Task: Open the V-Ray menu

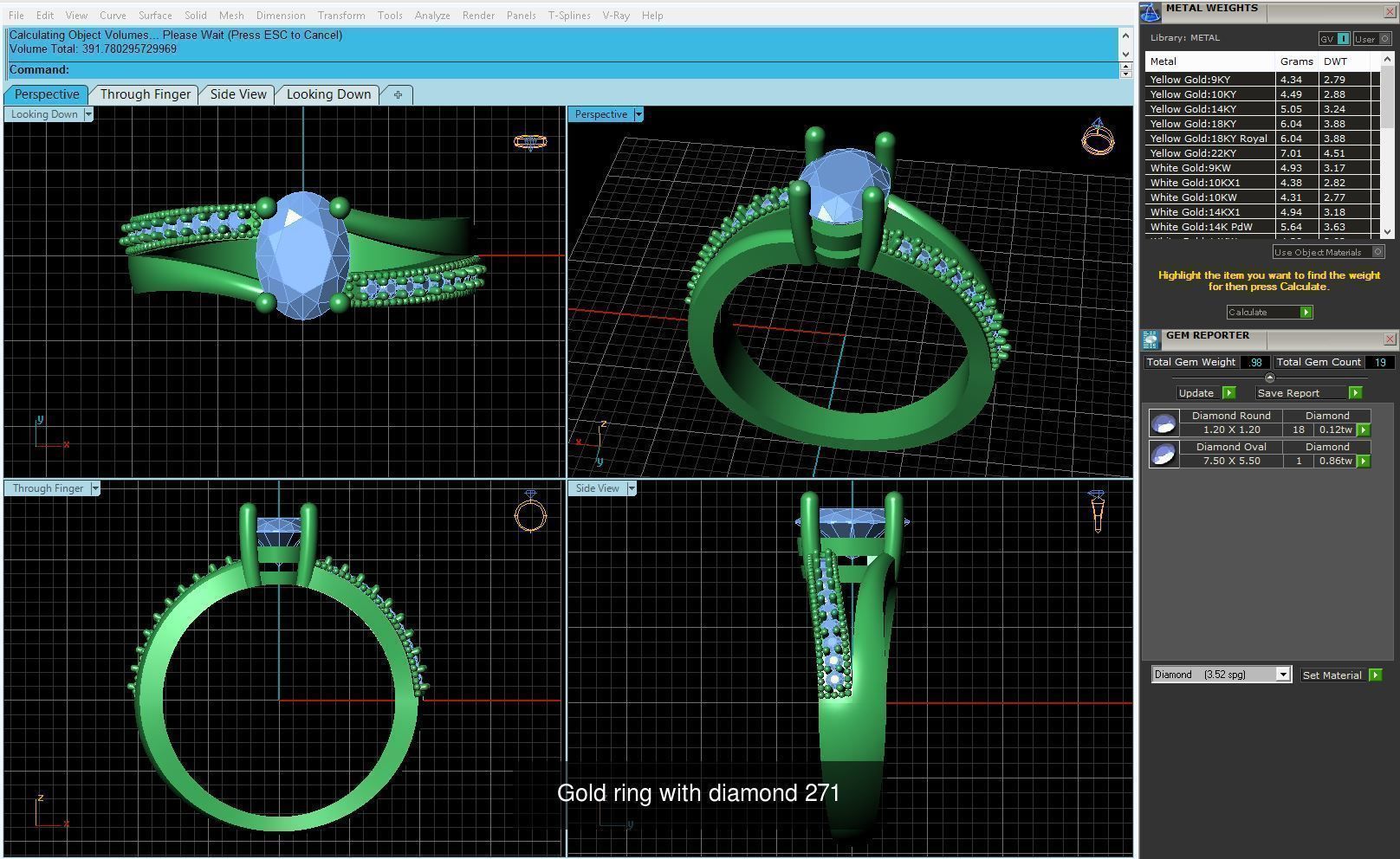Action: tap(616, 16)
